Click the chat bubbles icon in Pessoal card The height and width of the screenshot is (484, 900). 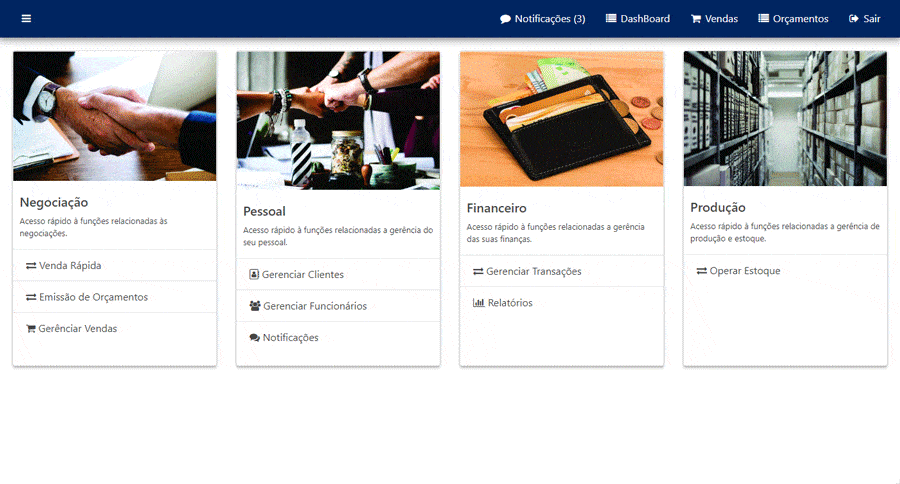(x=255, y=338)
